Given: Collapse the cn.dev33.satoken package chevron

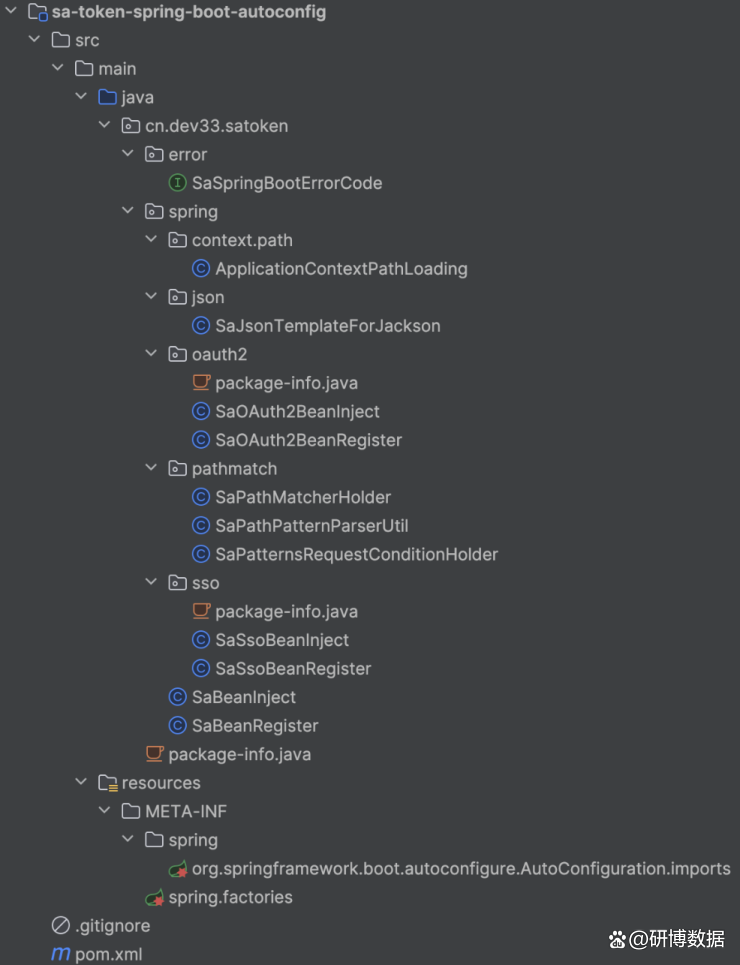Looking at the screenshot, I should (105, 124).
